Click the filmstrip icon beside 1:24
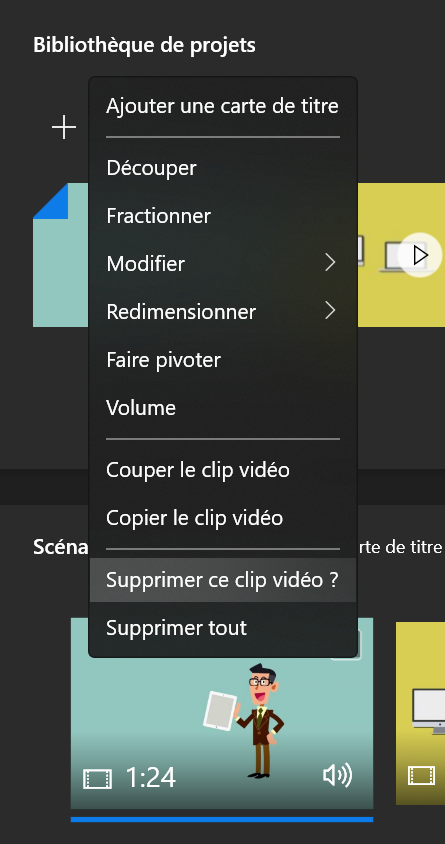 pos(97,778)
